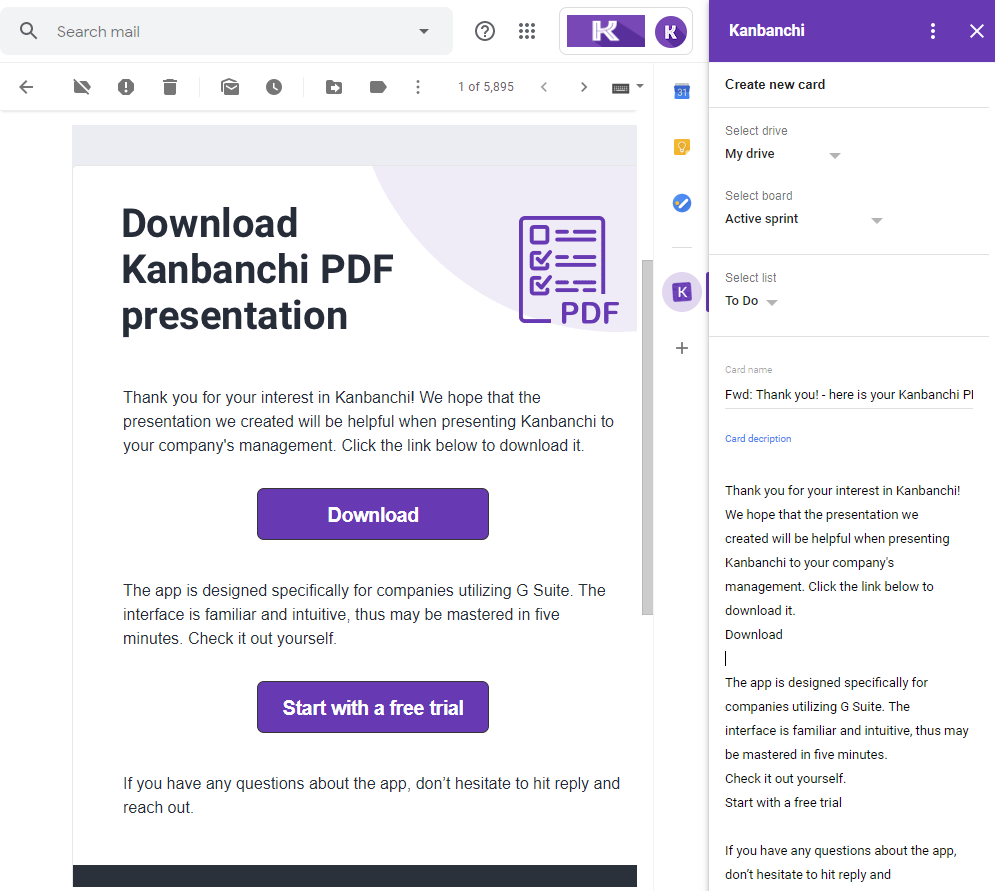Screen dimensions: 995x891
Task: Click the email vertical scrollbar
Action: click(647, 437)
